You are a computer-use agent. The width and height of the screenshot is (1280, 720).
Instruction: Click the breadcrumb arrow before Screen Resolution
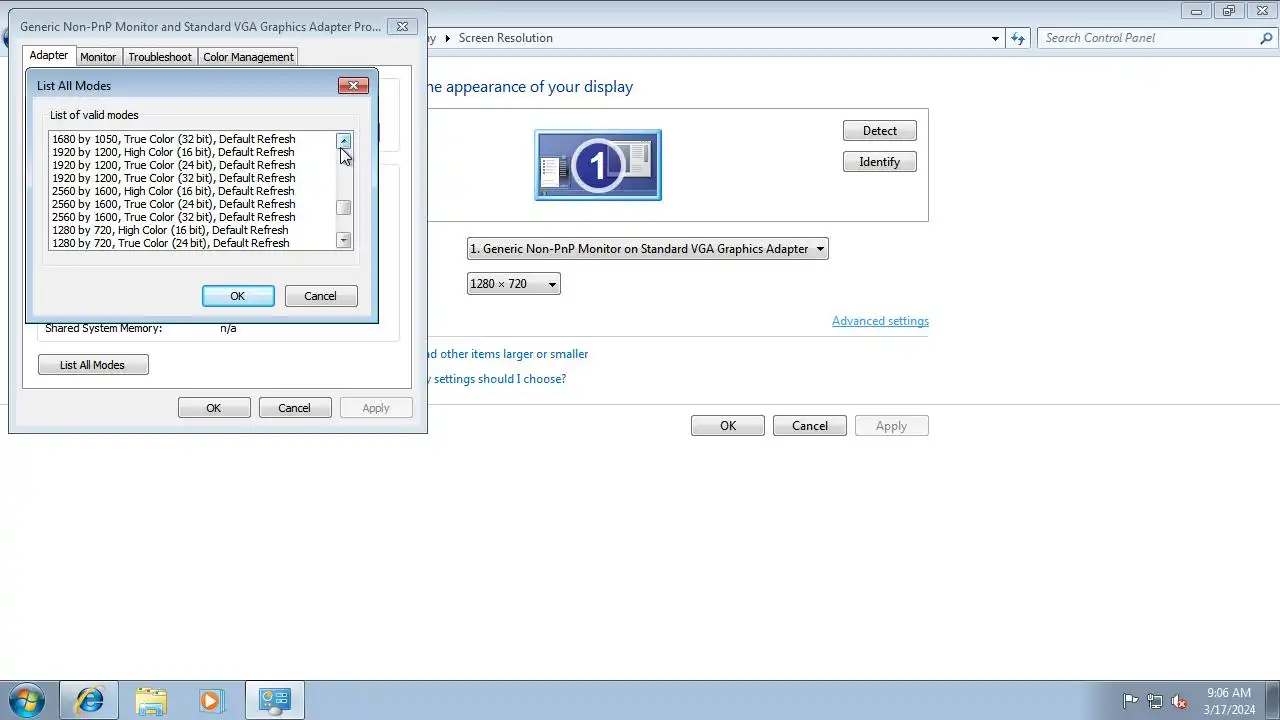tap(448, 38)
